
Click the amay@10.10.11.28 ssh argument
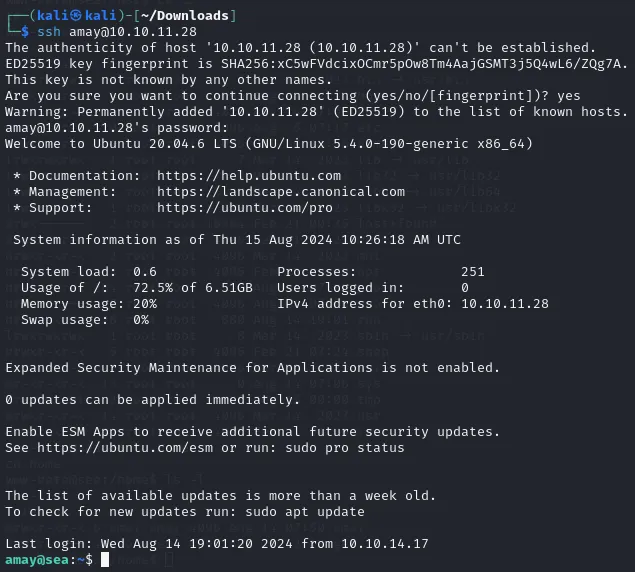pos(133,32)
